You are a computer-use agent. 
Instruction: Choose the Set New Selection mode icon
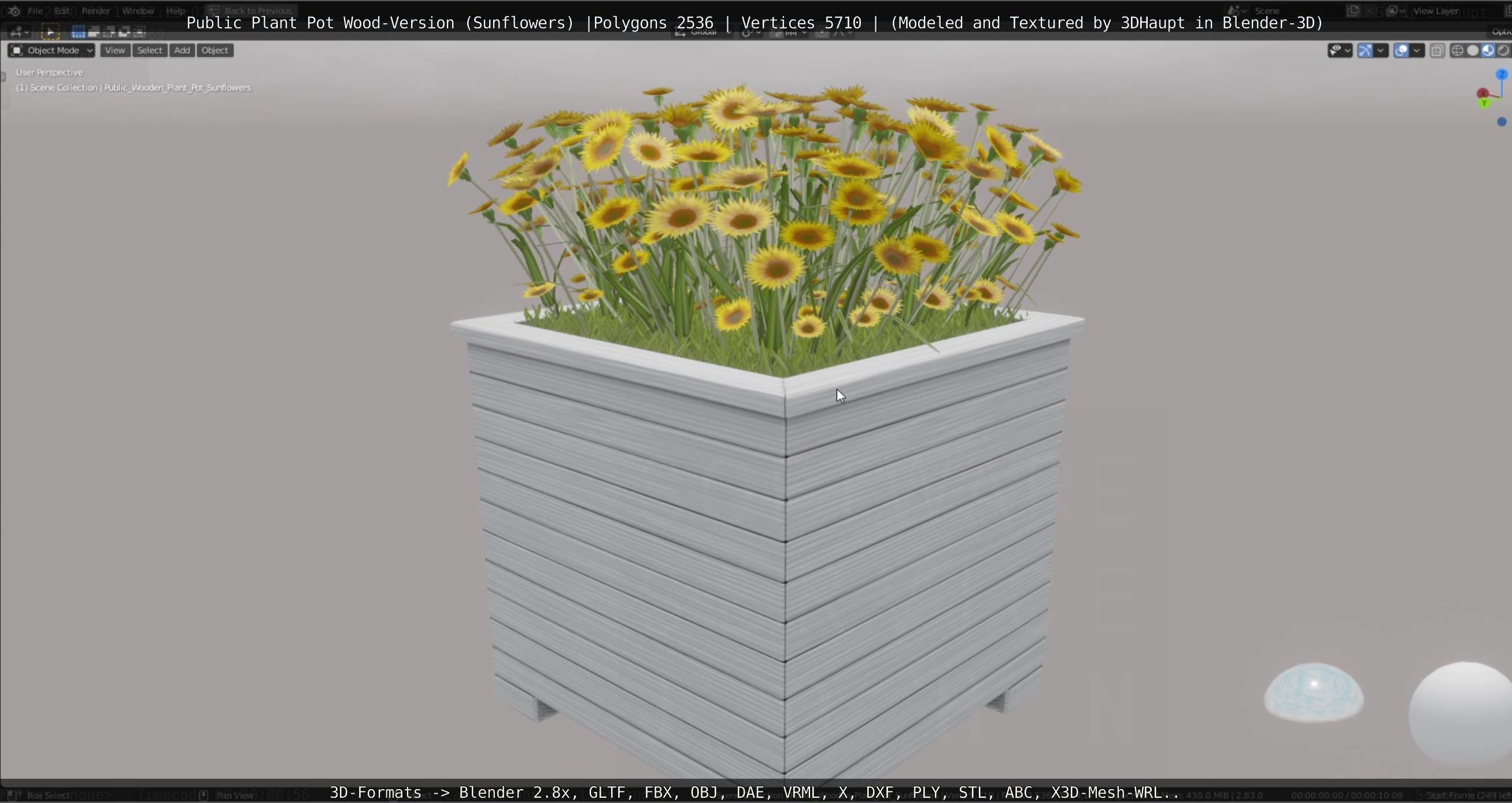point(78,32)
